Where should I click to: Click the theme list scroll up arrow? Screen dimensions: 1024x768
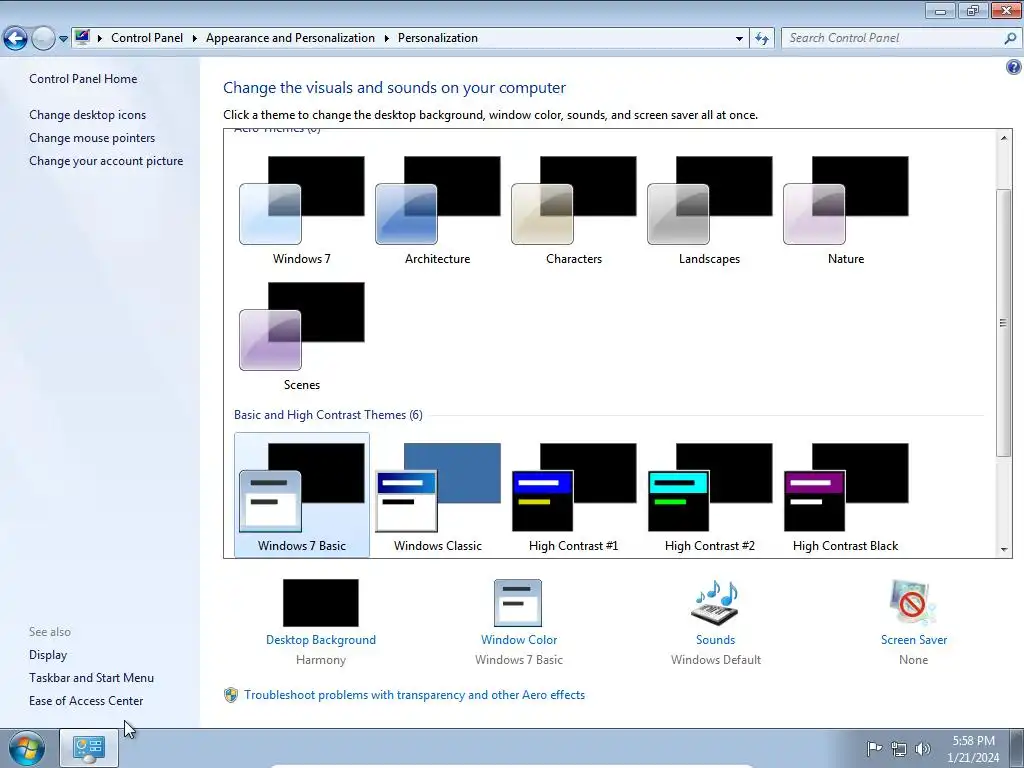coord(1004,138)
